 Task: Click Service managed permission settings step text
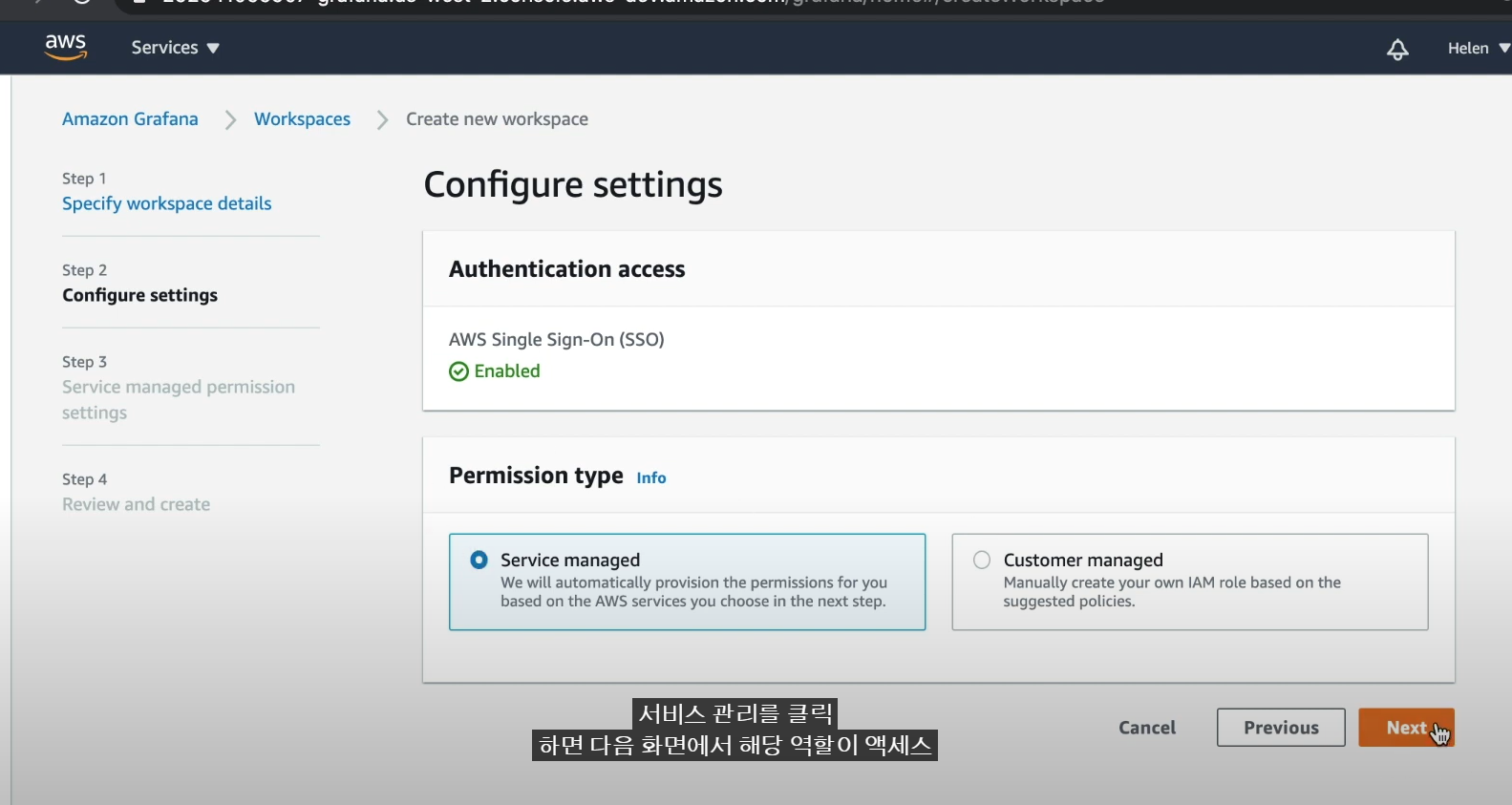(x=179, y=399)
